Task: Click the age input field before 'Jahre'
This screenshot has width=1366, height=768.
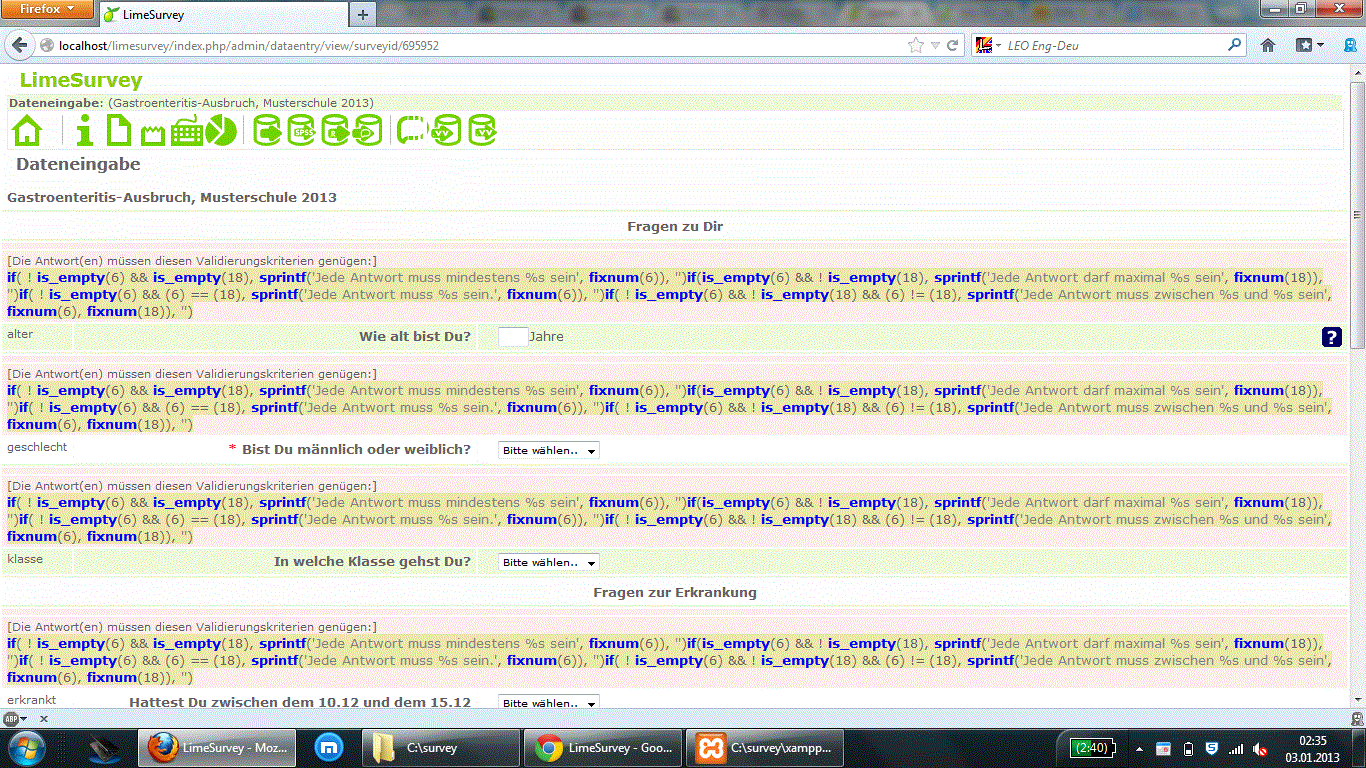Action: tap(512, 337)
